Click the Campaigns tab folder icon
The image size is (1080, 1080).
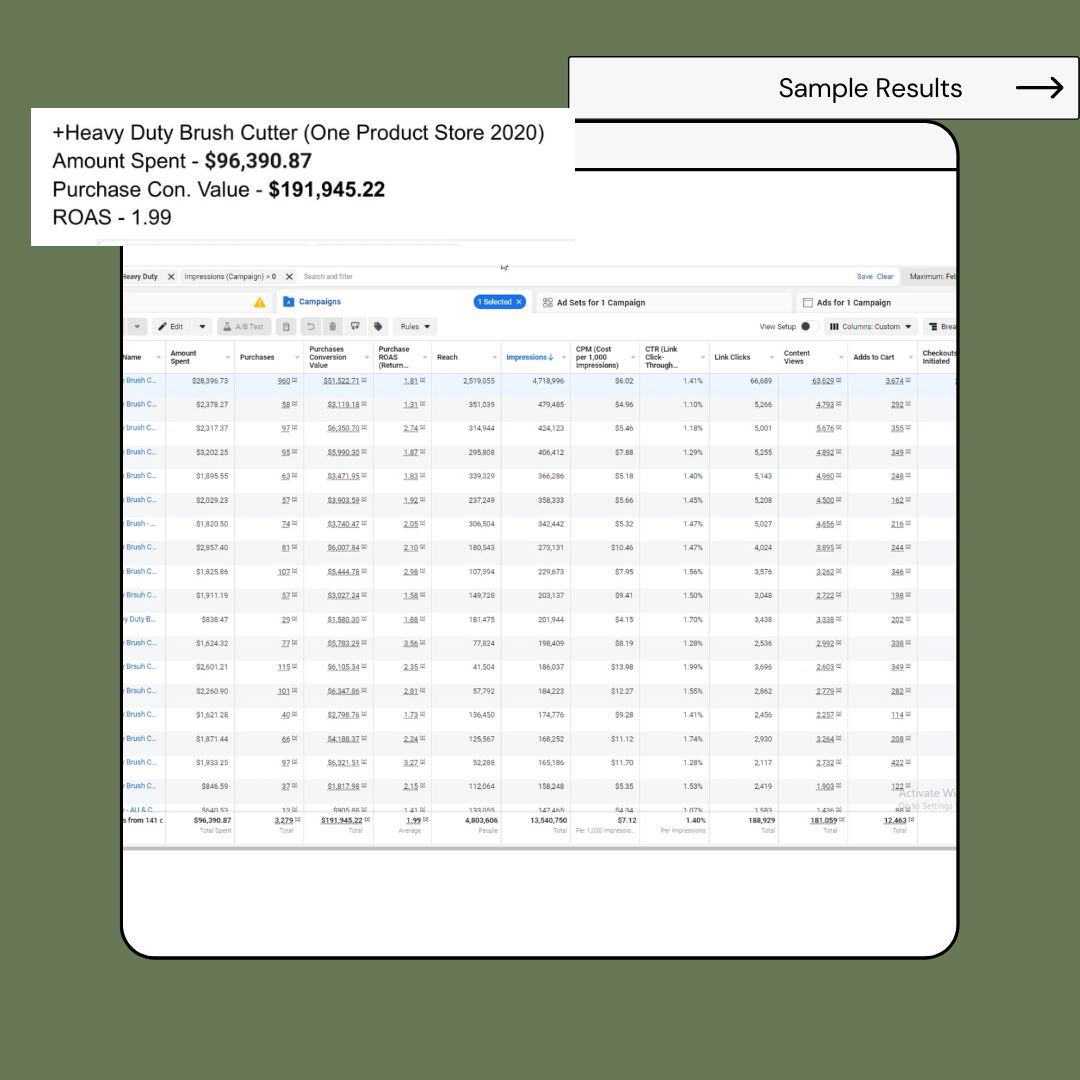pyautogui.click(x=289, y=302)
